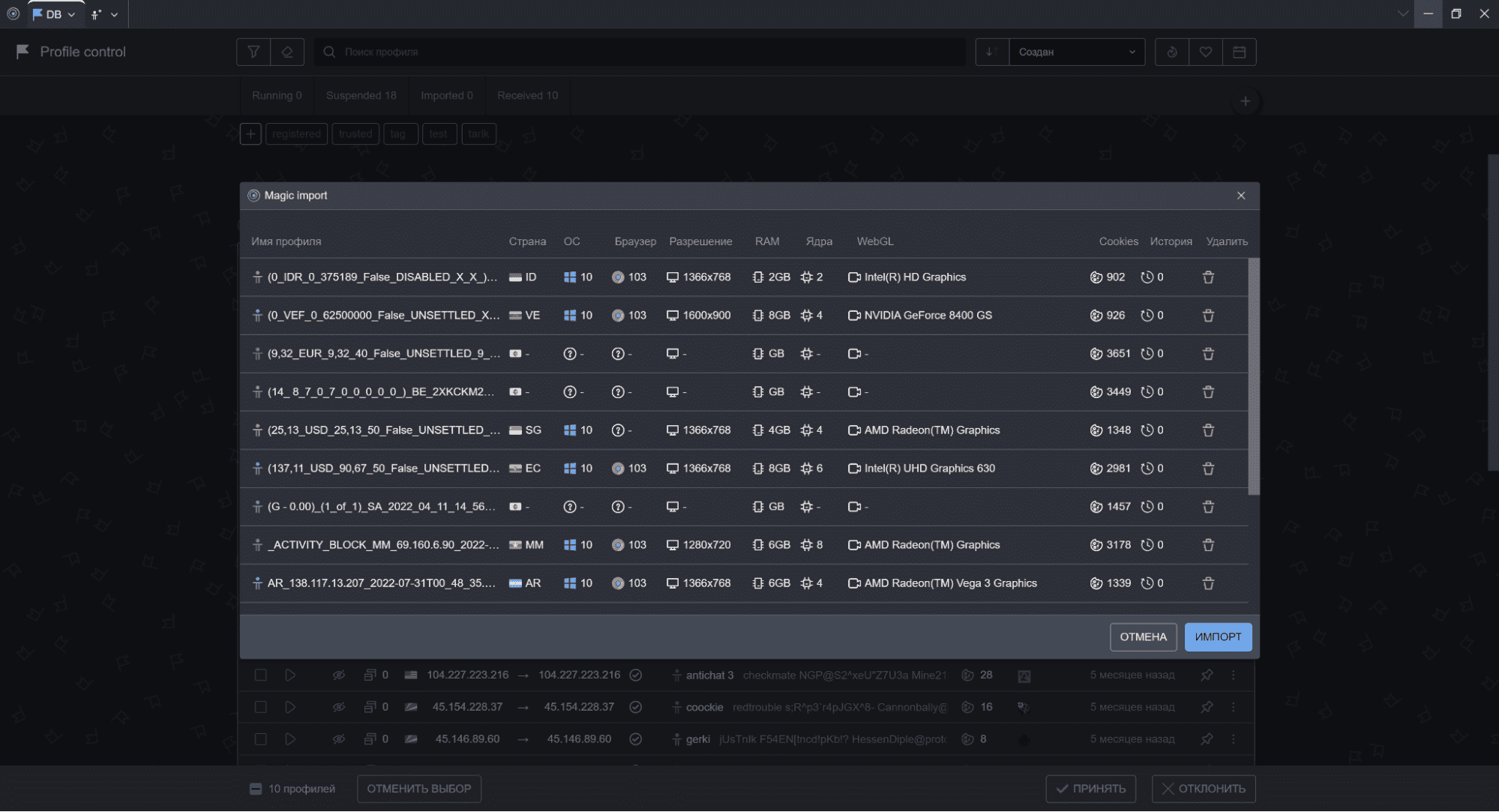Click the Имя профиля column header
Viewport: 1499px width, 812px height.
pos(286,241)
